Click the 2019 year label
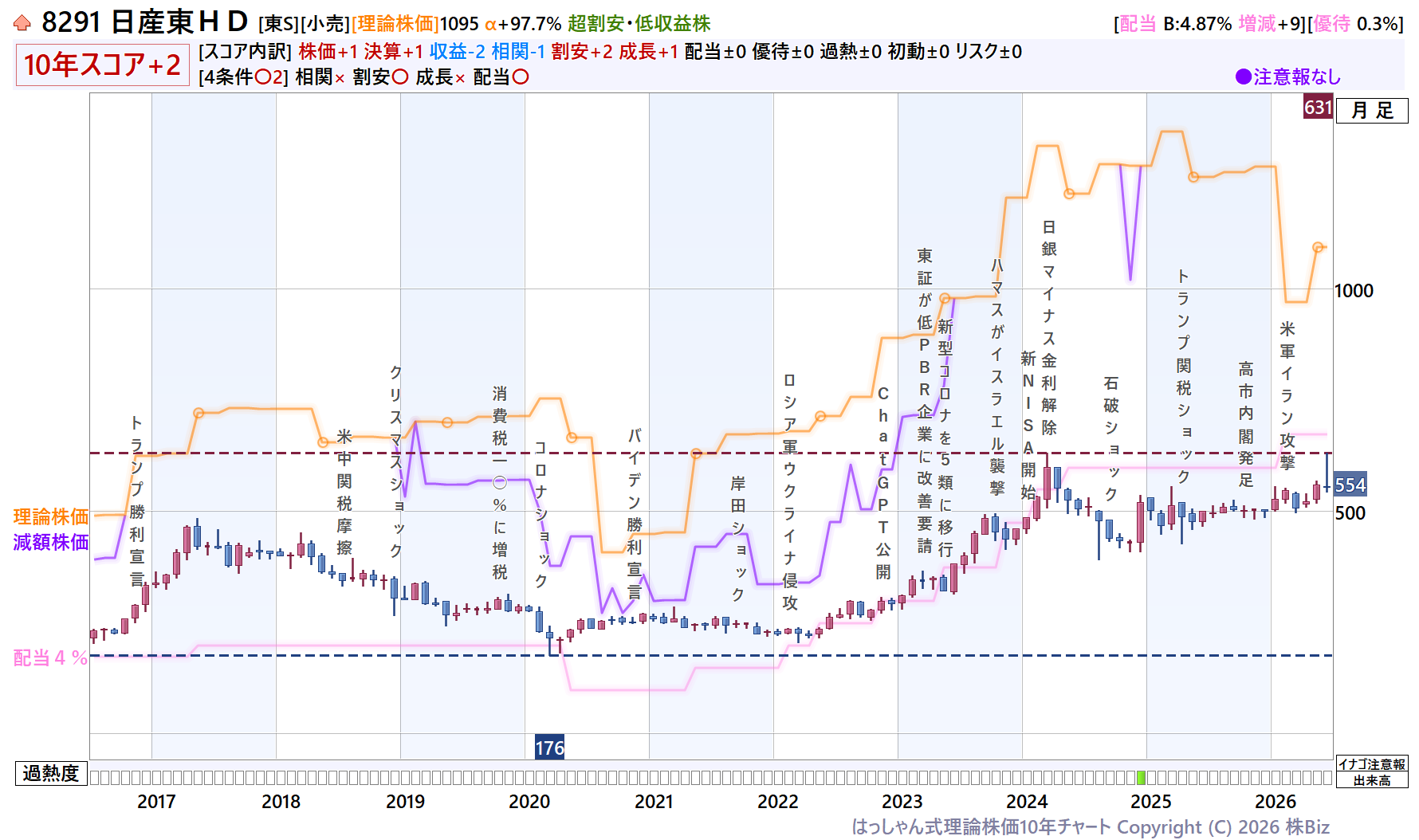1419x840 pixels. (405, 802)
